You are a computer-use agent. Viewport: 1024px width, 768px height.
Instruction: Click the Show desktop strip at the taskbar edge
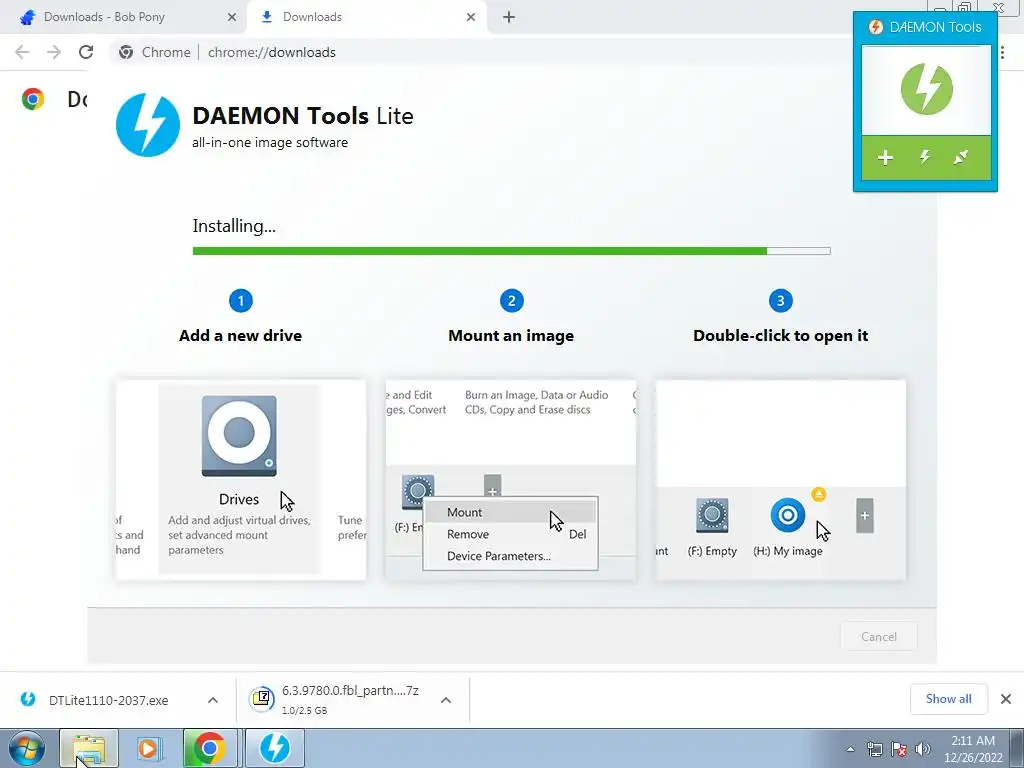point(1017,749)
